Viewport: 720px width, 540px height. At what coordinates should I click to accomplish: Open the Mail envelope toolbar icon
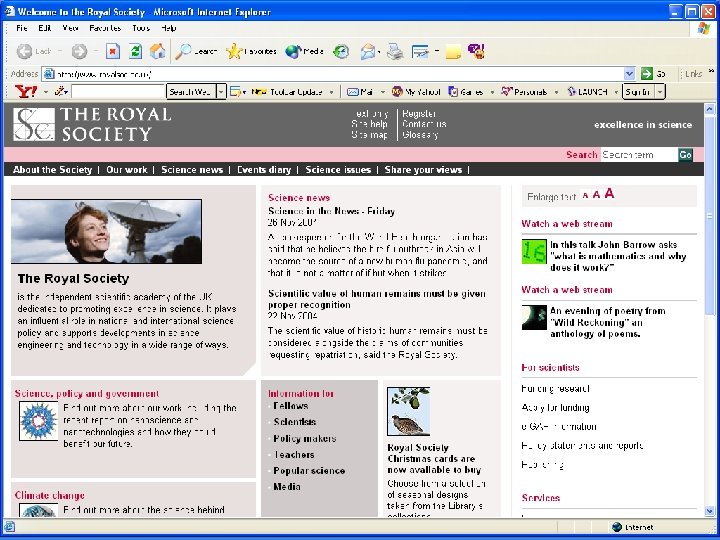coord(368,51)
